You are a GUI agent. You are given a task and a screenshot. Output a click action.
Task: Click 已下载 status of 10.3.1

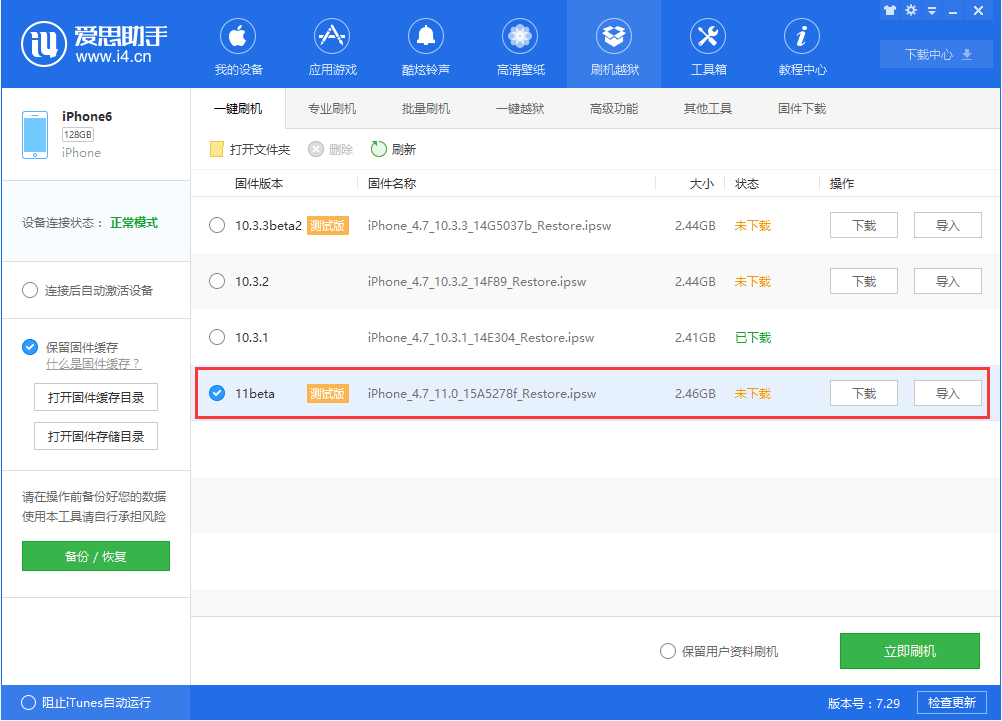pos(753,337)
